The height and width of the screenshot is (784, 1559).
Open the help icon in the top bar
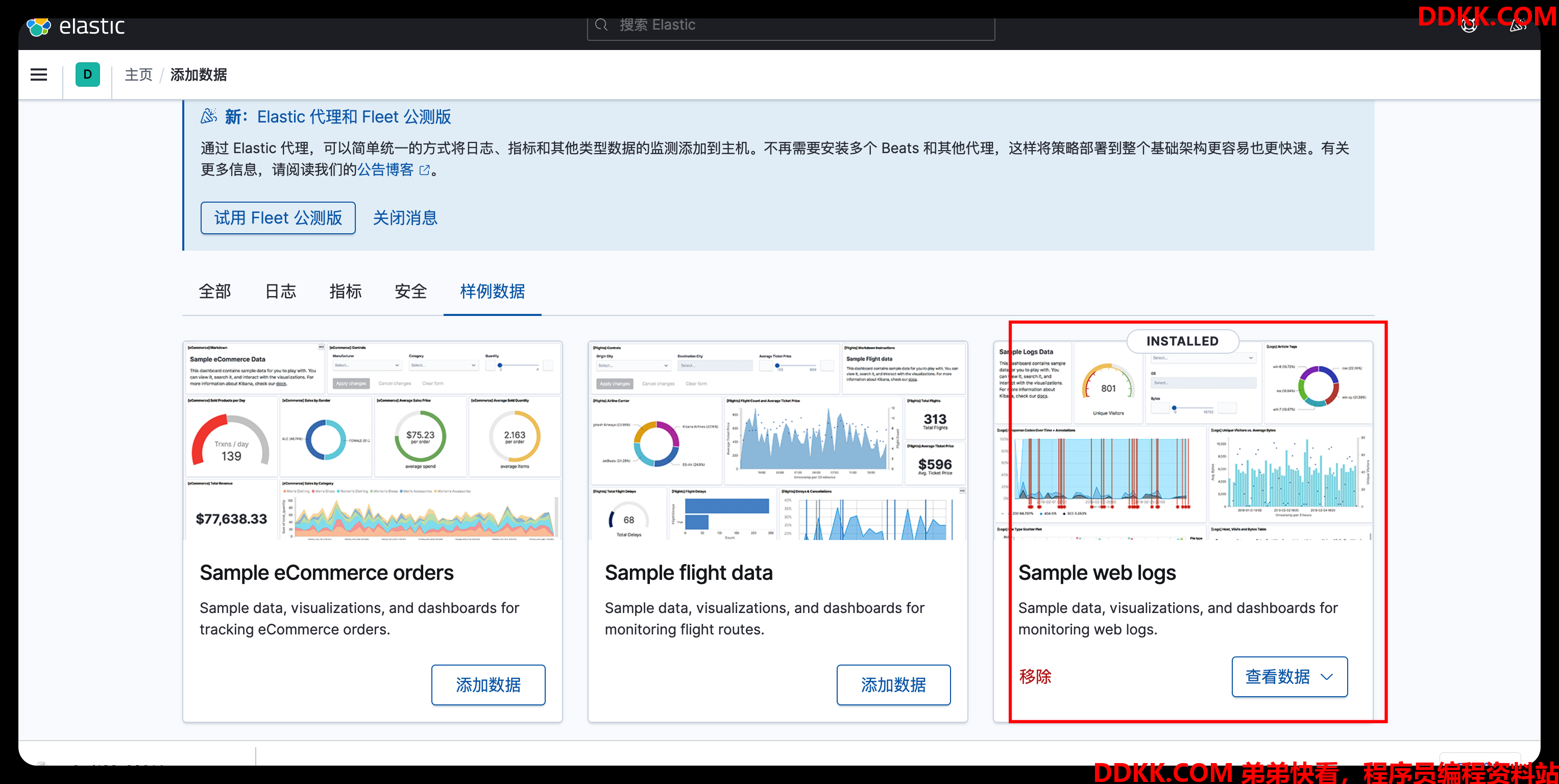click(x=1469, y=26)
